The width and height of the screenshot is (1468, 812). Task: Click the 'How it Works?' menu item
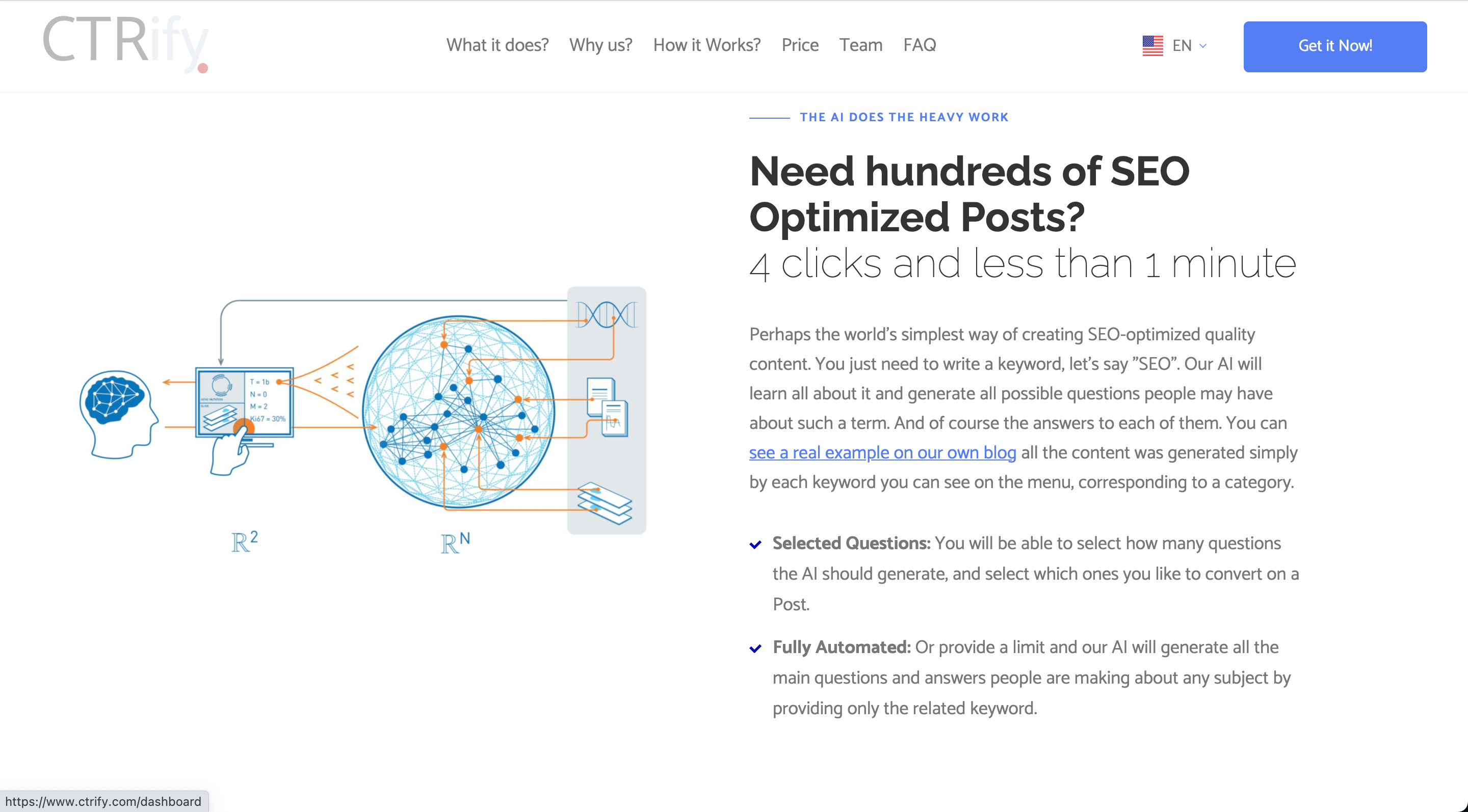pyautogui.click(x=707, y=45)
